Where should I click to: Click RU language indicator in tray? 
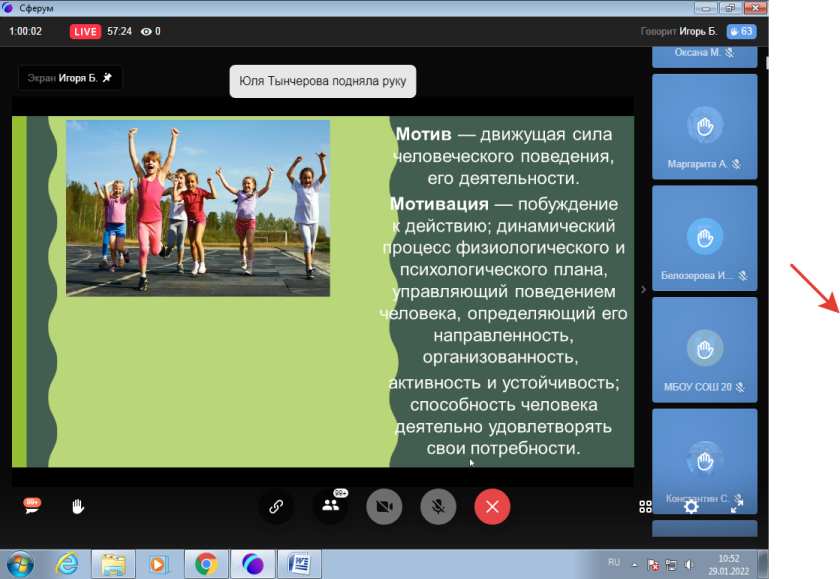click(x=614, y=562)
